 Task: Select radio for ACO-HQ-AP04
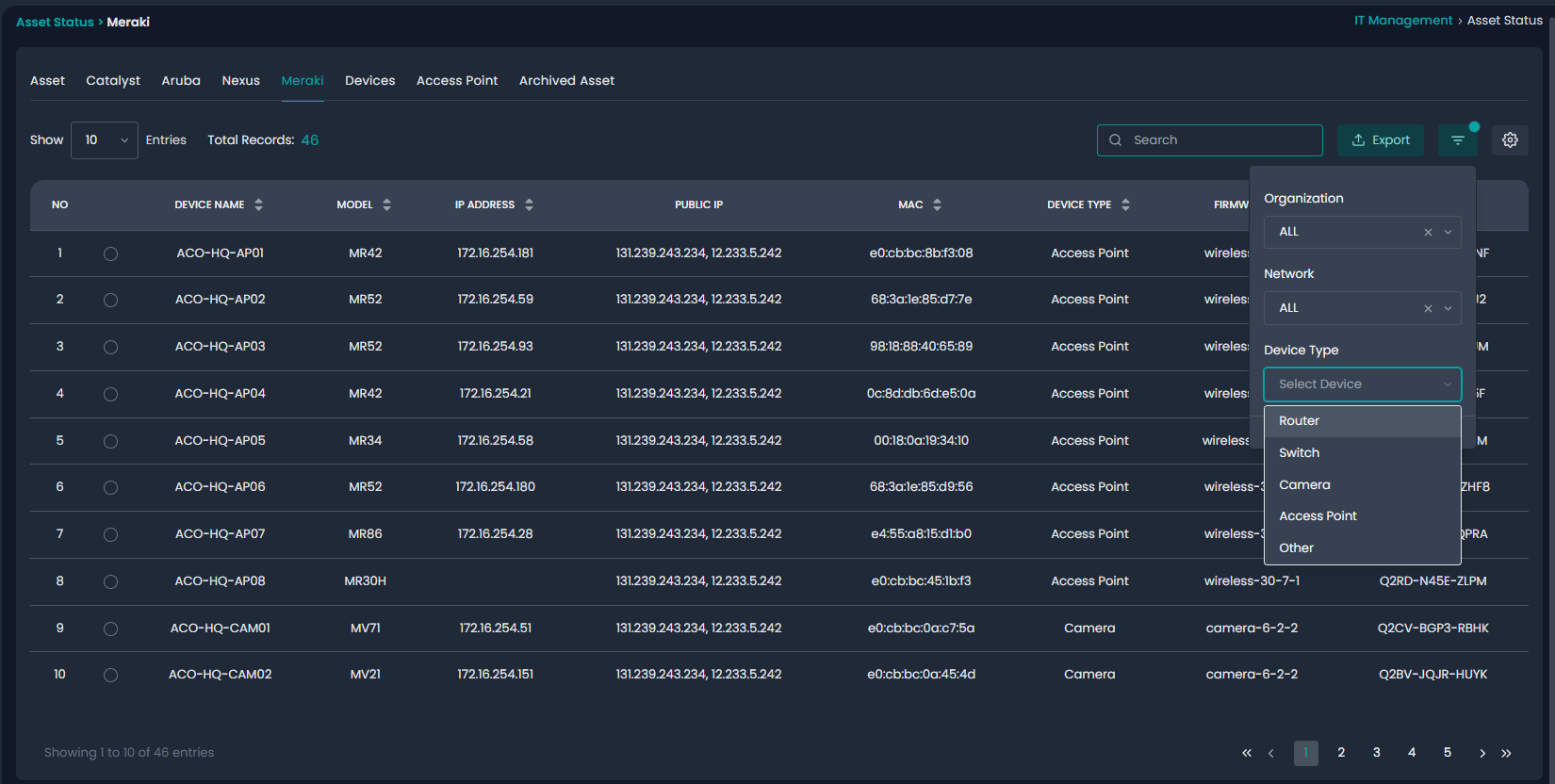coord(110,394)
